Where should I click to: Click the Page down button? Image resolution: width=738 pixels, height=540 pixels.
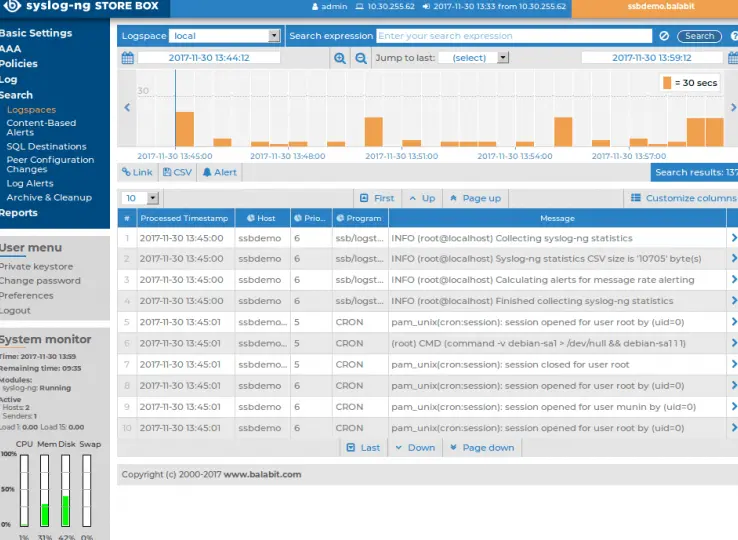click(x=482, y=448)
